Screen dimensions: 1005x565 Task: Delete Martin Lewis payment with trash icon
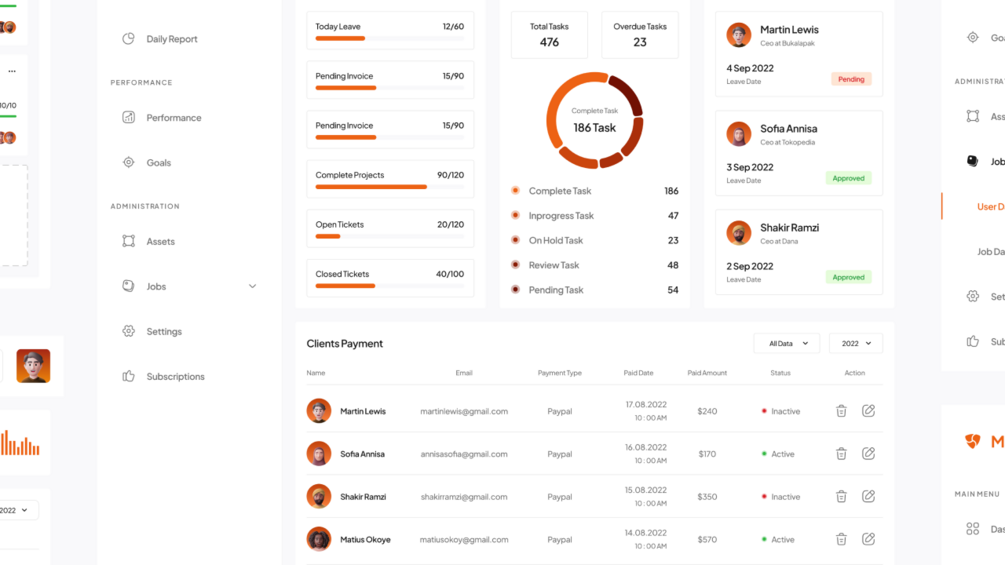(842, 411)
